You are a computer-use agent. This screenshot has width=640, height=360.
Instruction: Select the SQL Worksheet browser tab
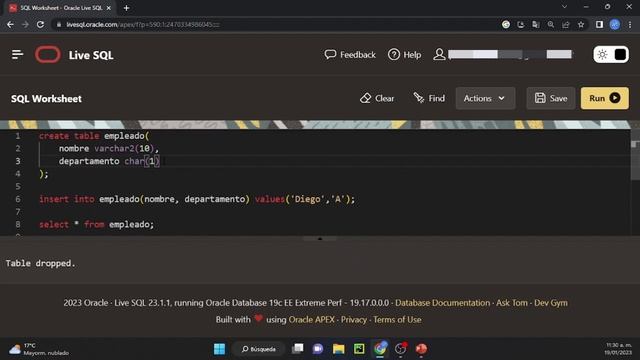point(60,8)
